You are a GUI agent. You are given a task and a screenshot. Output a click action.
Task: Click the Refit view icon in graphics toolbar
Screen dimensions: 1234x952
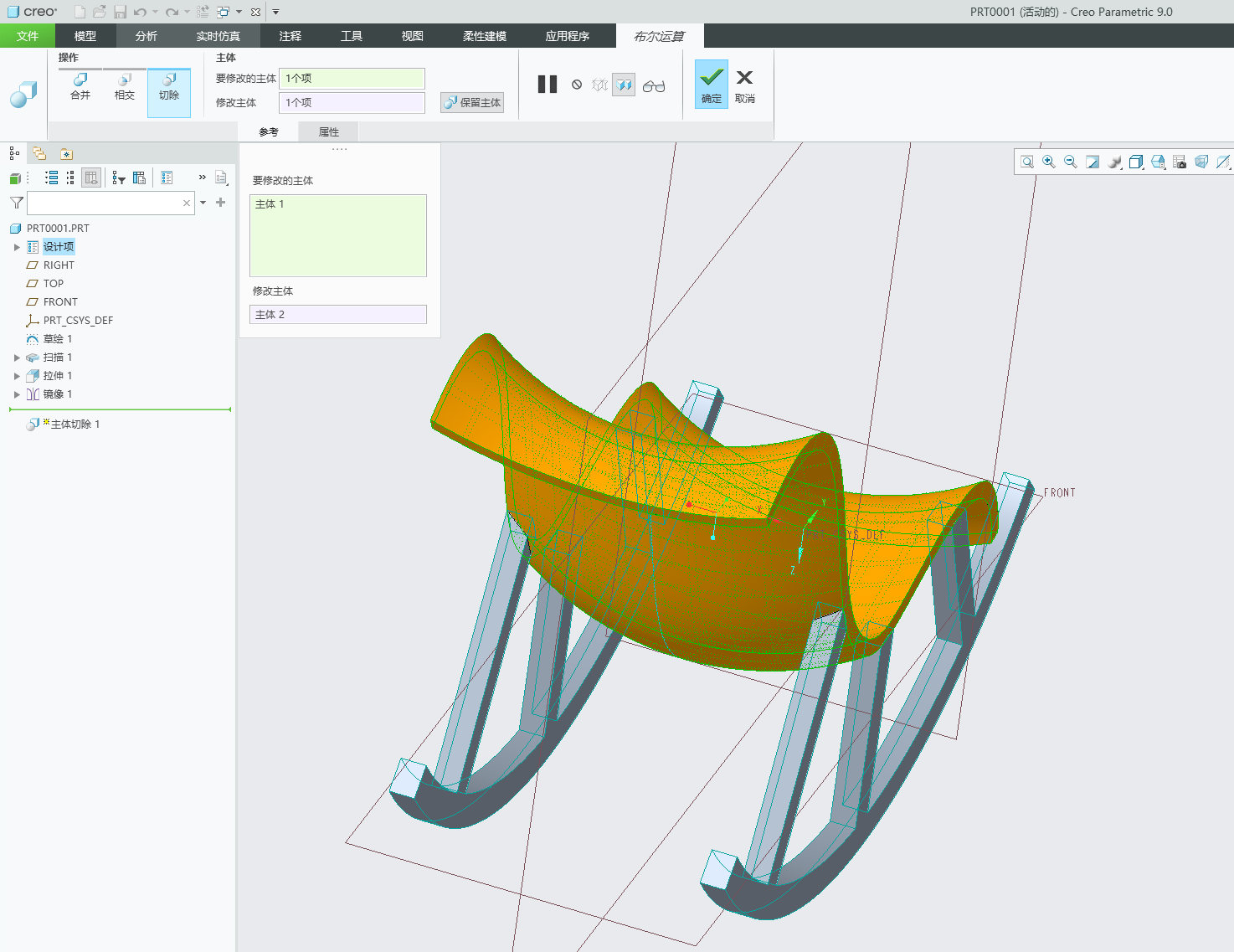click(x=1027, y=162)
